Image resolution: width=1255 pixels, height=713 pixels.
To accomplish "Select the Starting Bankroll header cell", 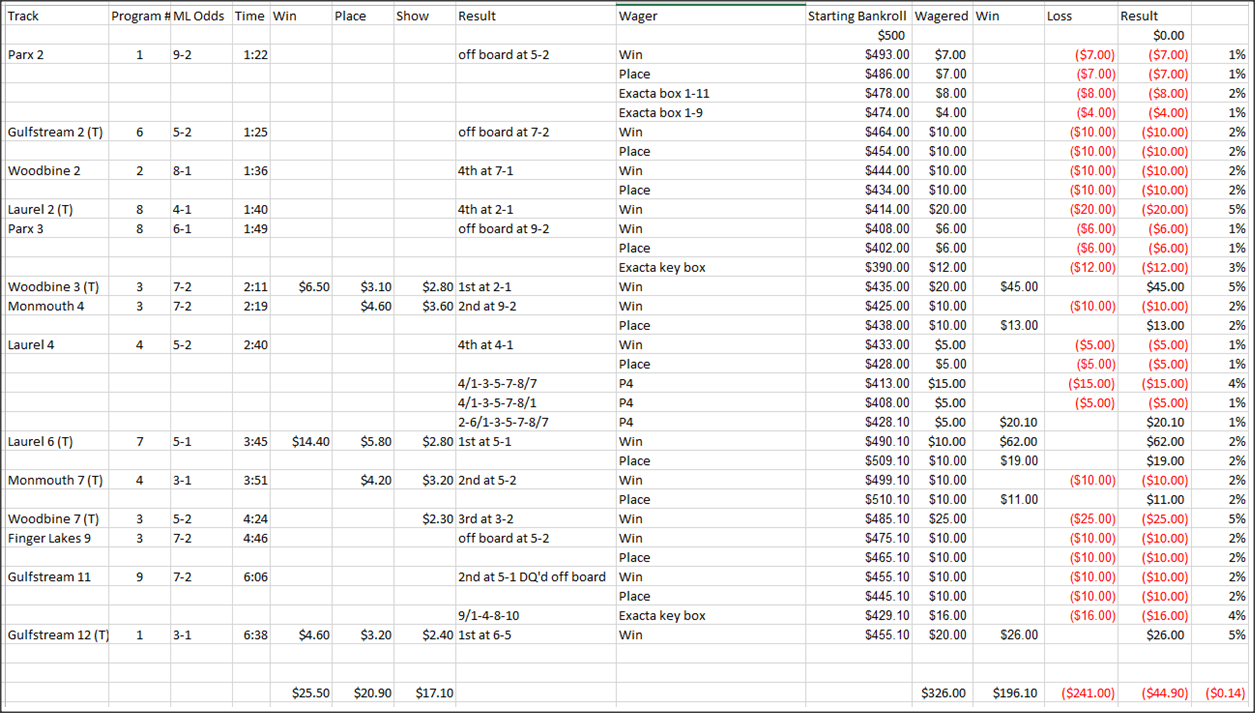I will [x=857, y=16].
